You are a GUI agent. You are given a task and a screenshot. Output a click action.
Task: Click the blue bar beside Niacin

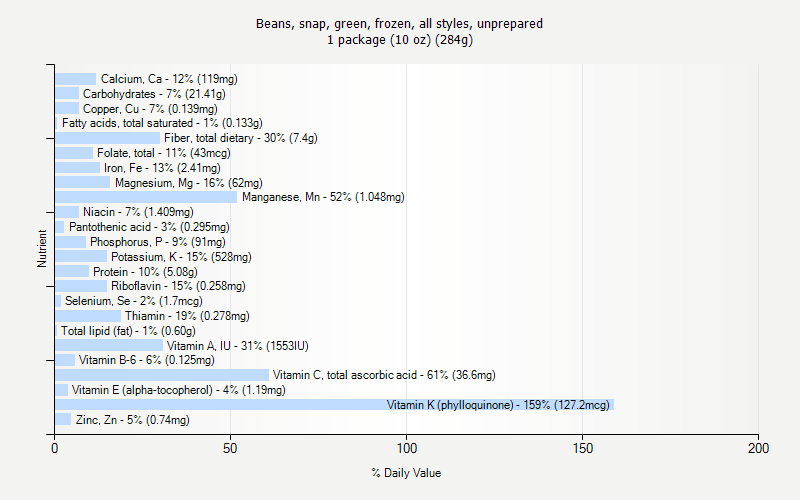(x=67, y=212)
